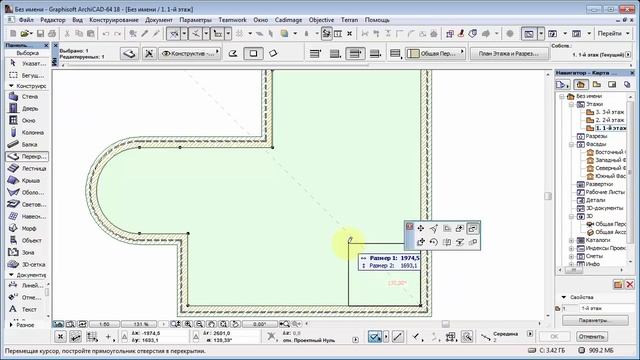Toggle the cancel X button in coordinates bar
Image resolution: width=640 pixels, height=360 pixels.
pyautogui.click(x=60, y=337)
